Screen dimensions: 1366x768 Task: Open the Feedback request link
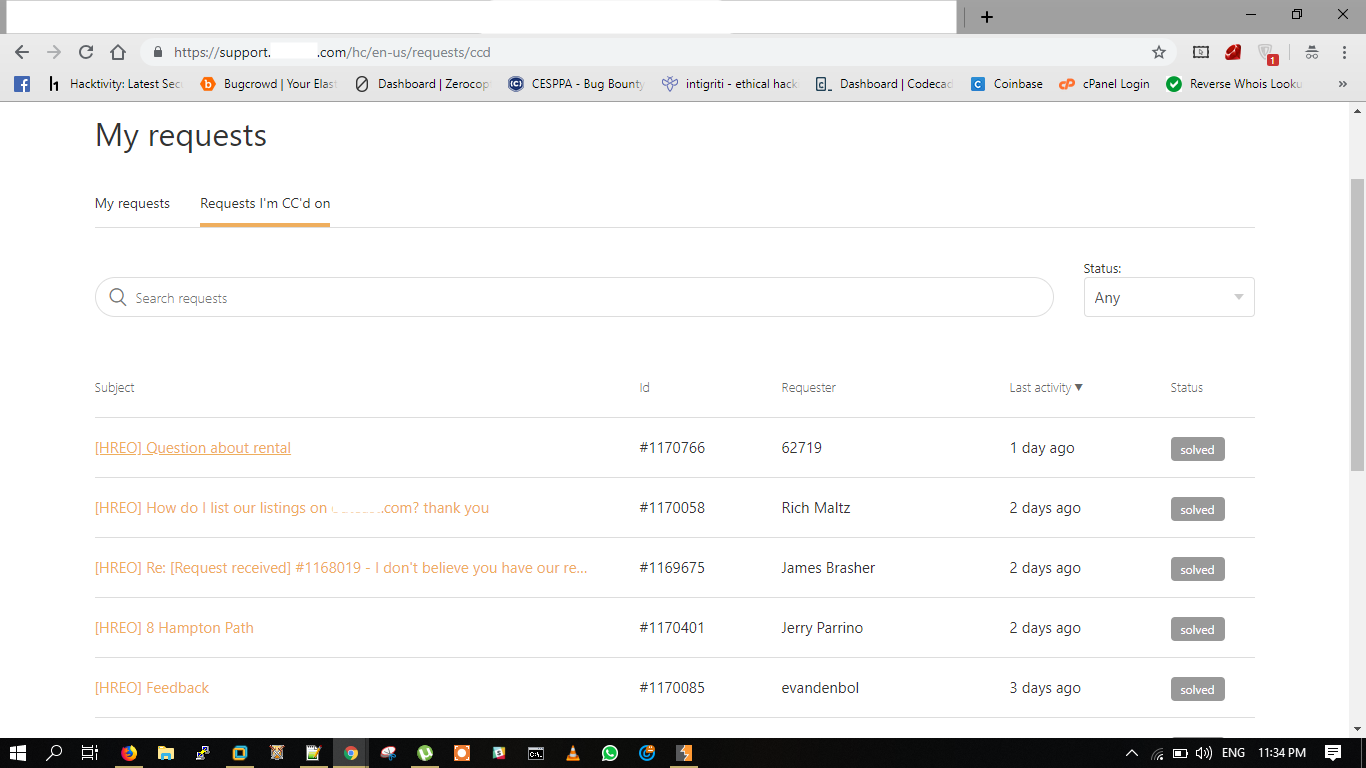[152, 688]
